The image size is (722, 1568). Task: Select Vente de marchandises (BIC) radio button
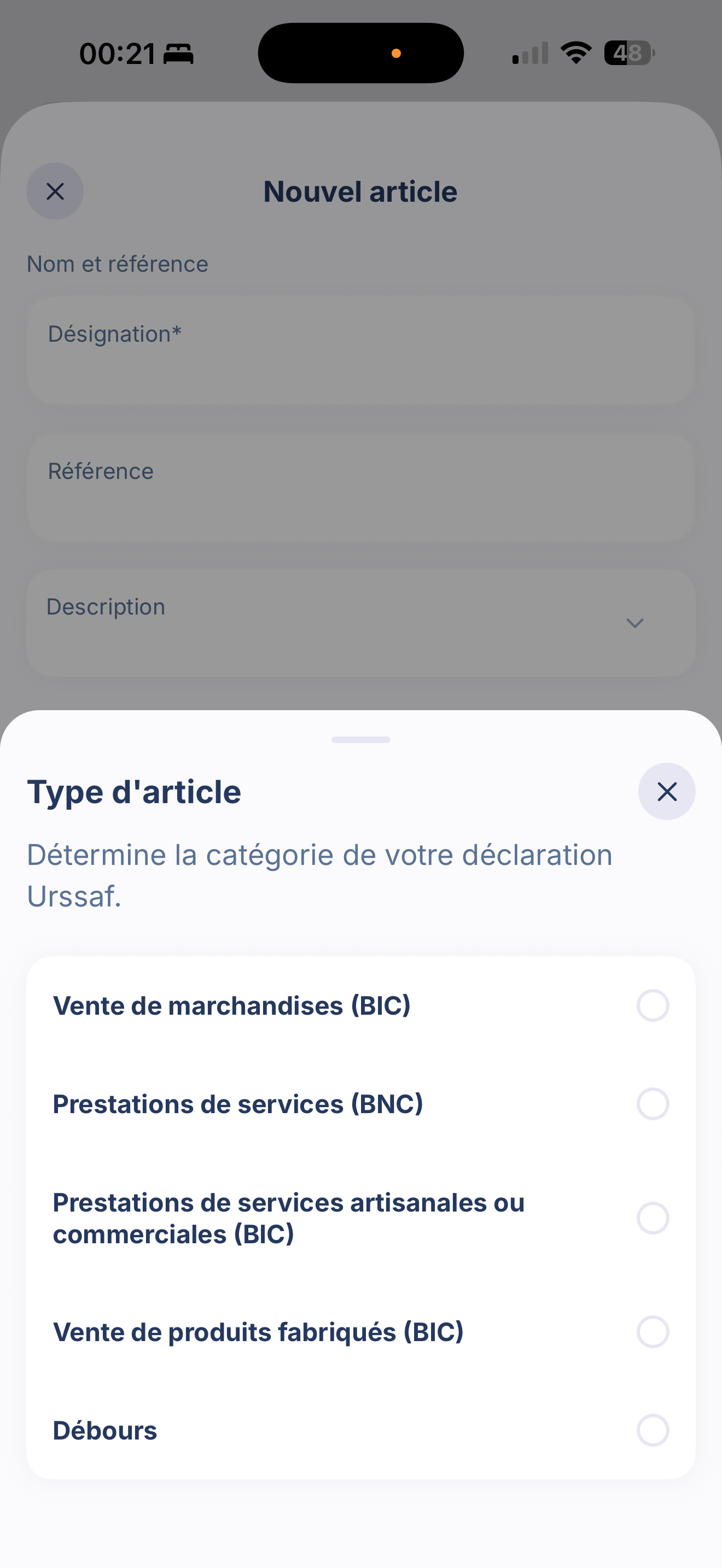[x=653, y=1005]
